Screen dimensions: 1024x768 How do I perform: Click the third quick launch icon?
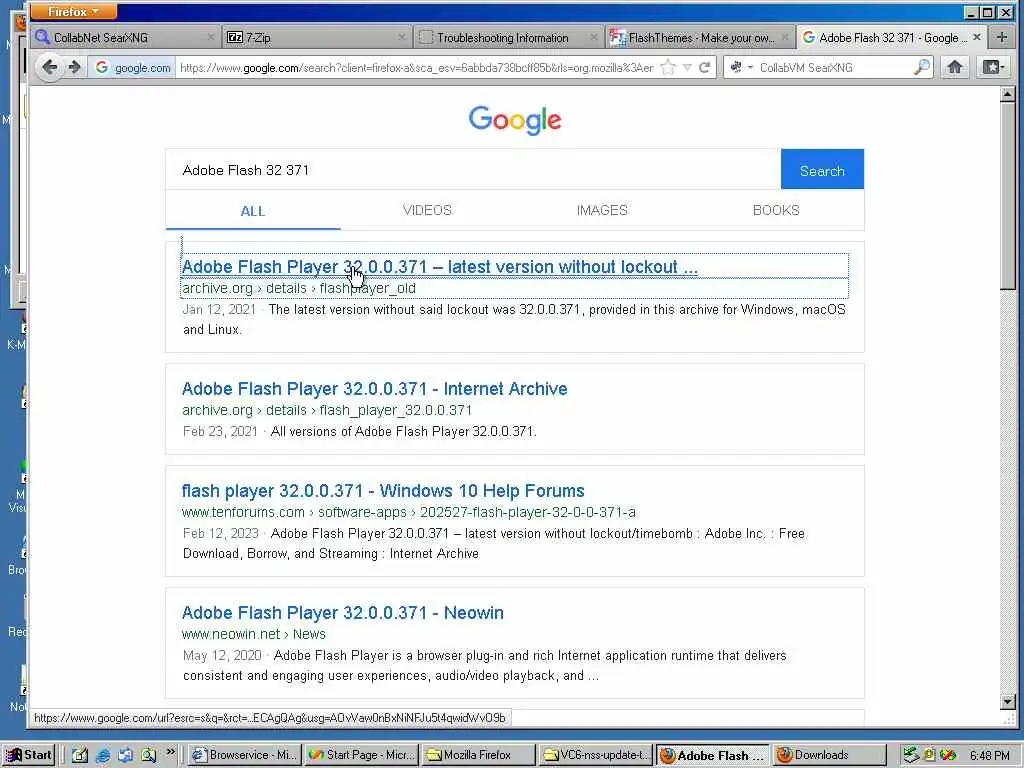pyautogui.click(x=125, y=755)
